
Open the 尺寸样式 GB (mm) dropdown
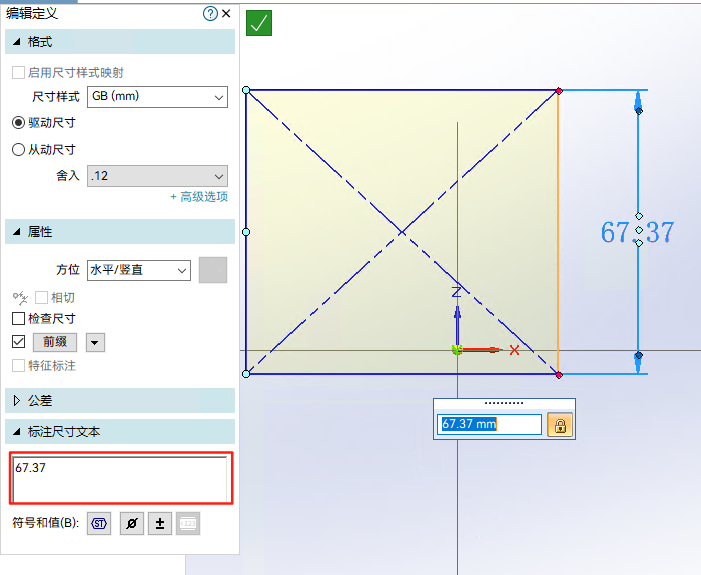[x=157, y=97]
